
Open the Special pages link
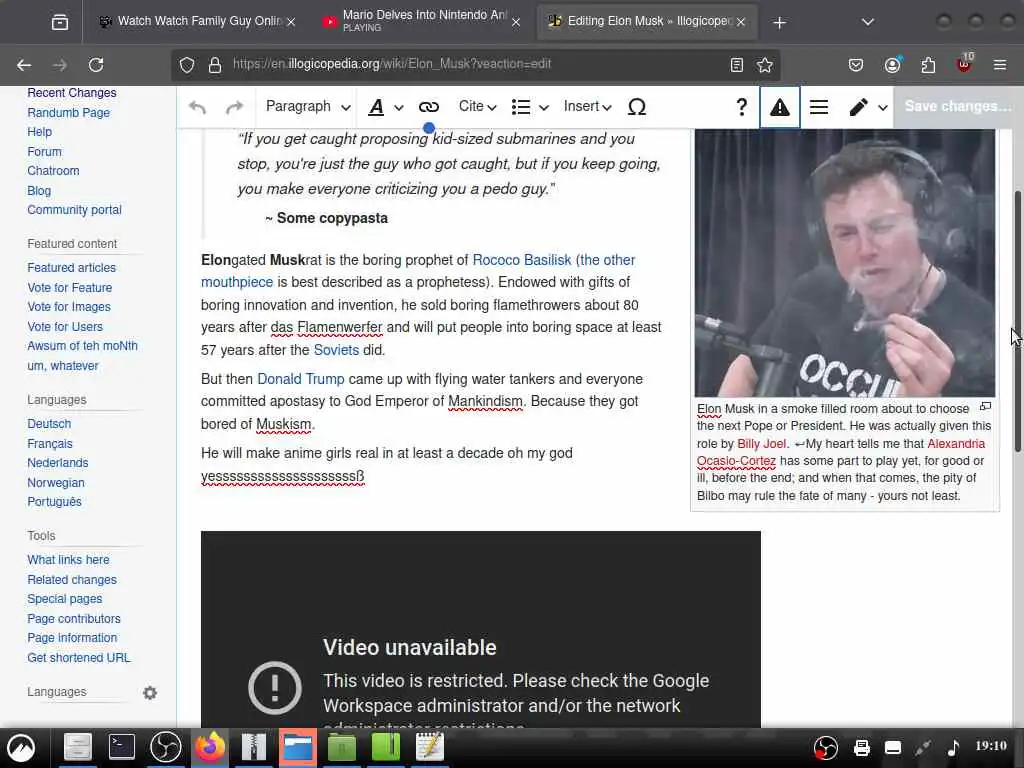[65, 599]
